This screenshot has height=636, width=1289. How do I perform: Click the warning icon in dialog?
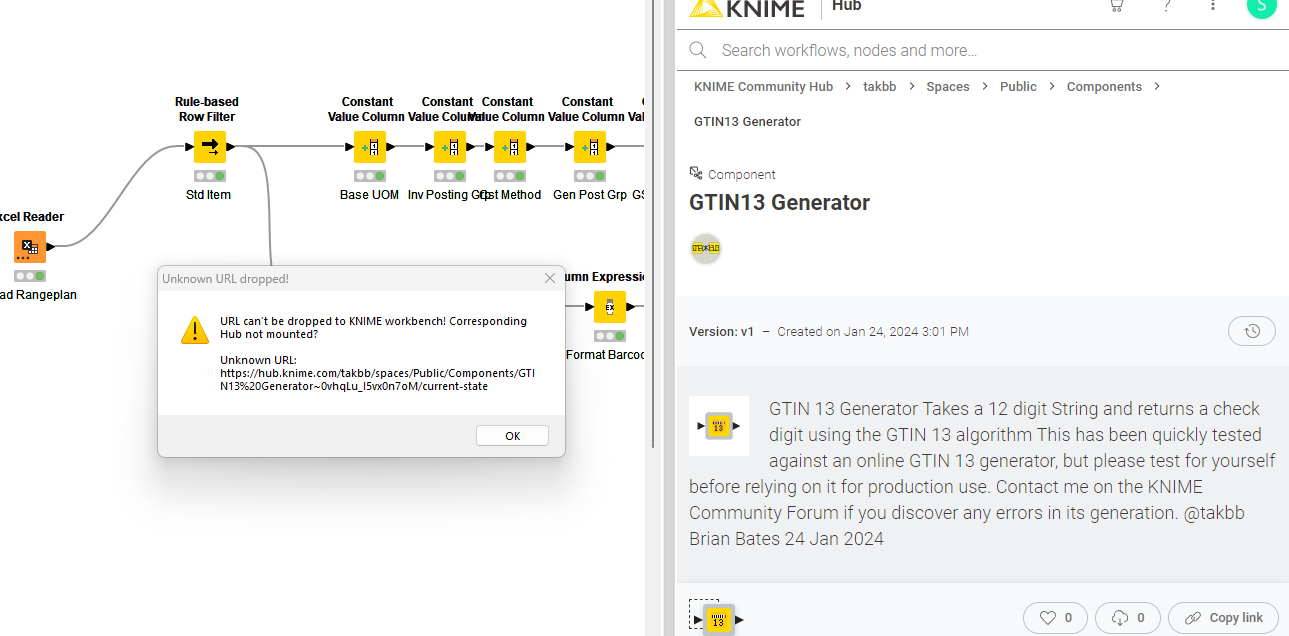pos(195,330)
